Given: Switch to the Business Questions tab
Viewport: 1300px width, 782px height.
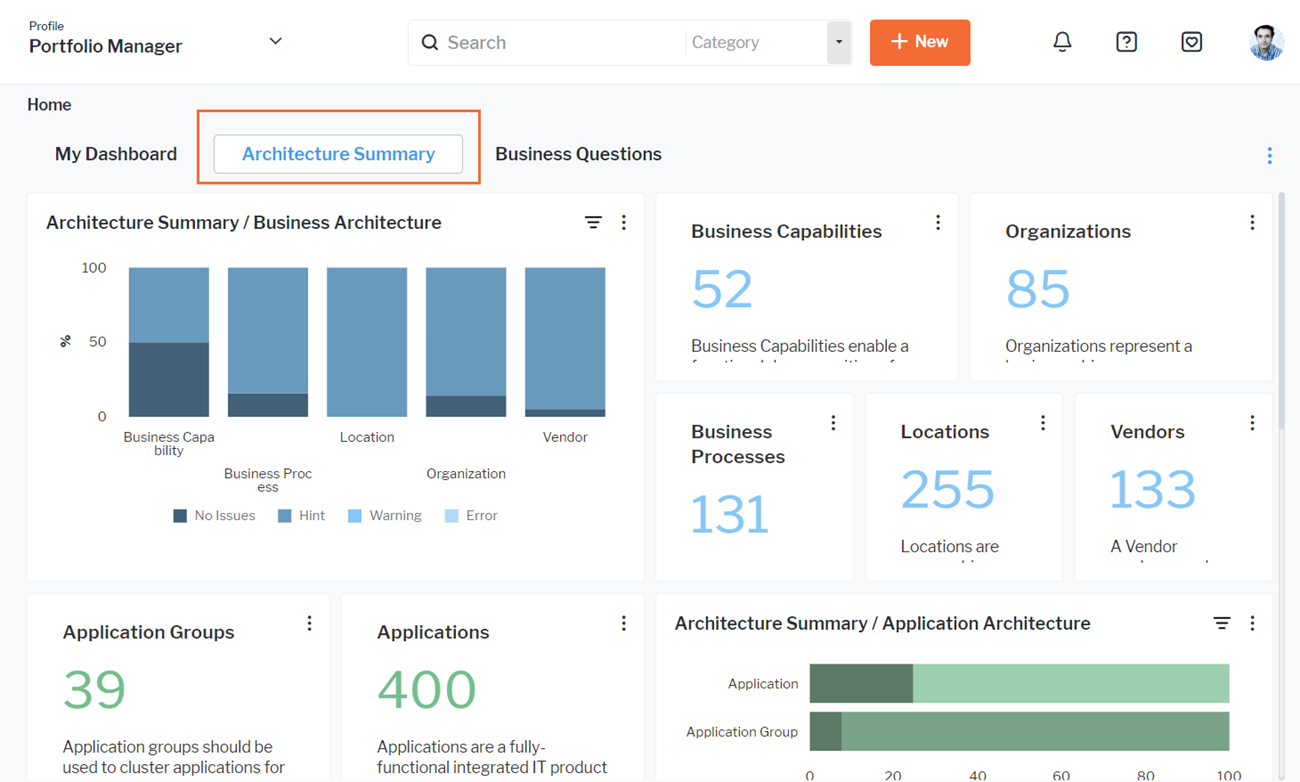Looking at the screenshot, I should pos(578,154).
